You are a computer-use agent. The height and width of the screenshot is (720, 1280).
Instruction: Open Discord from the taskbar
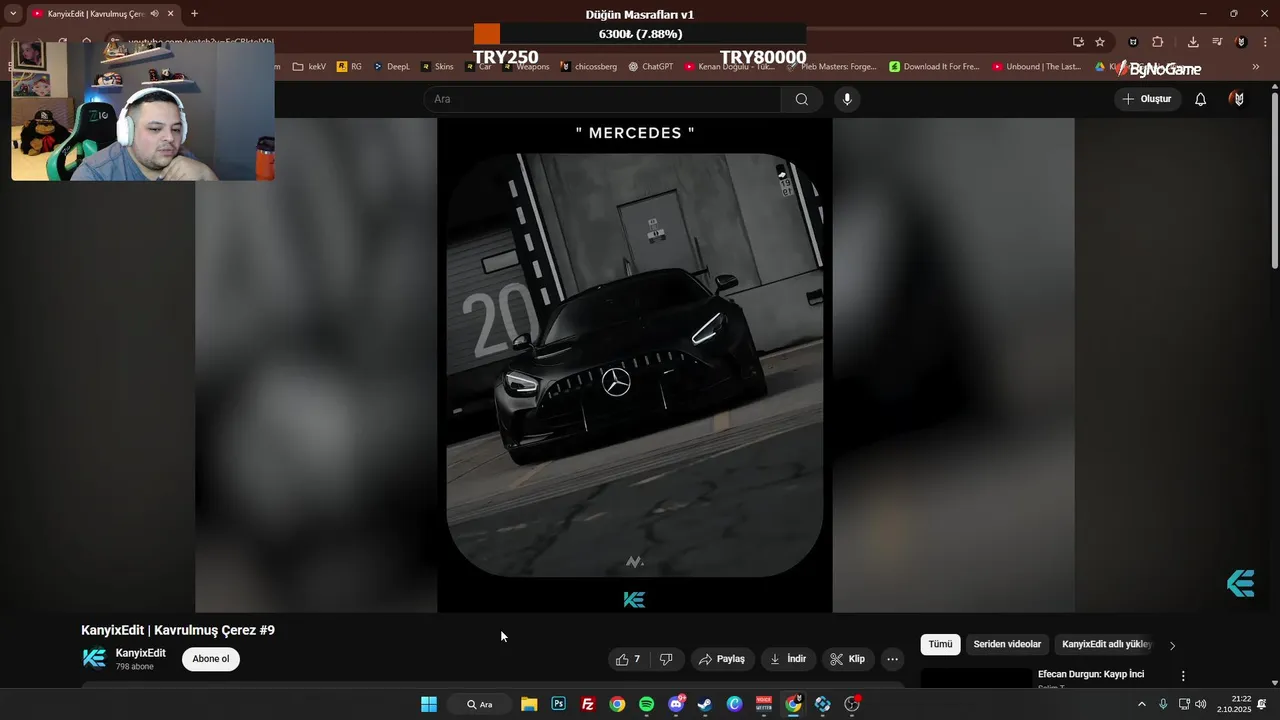pyautogui.click(x=676, y=704)
